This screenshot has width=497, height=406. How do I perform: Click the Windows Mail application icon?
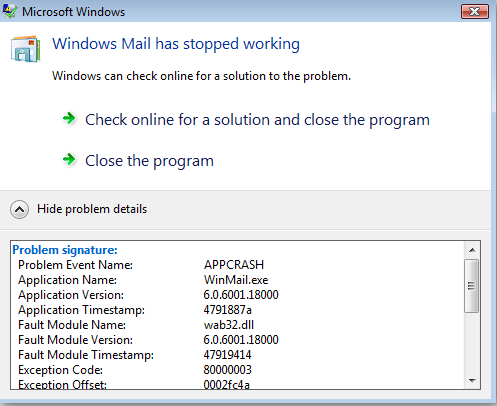click(x=26, y=49)
